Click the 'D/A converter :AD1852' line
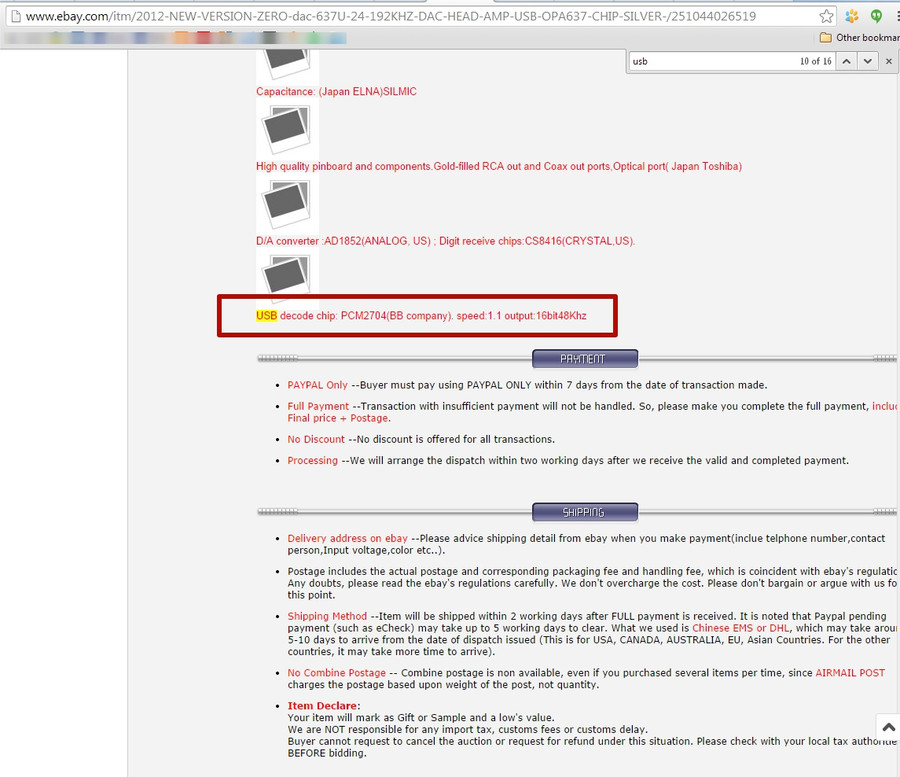This screenshot has width=900, height=777. pos(445,241)
